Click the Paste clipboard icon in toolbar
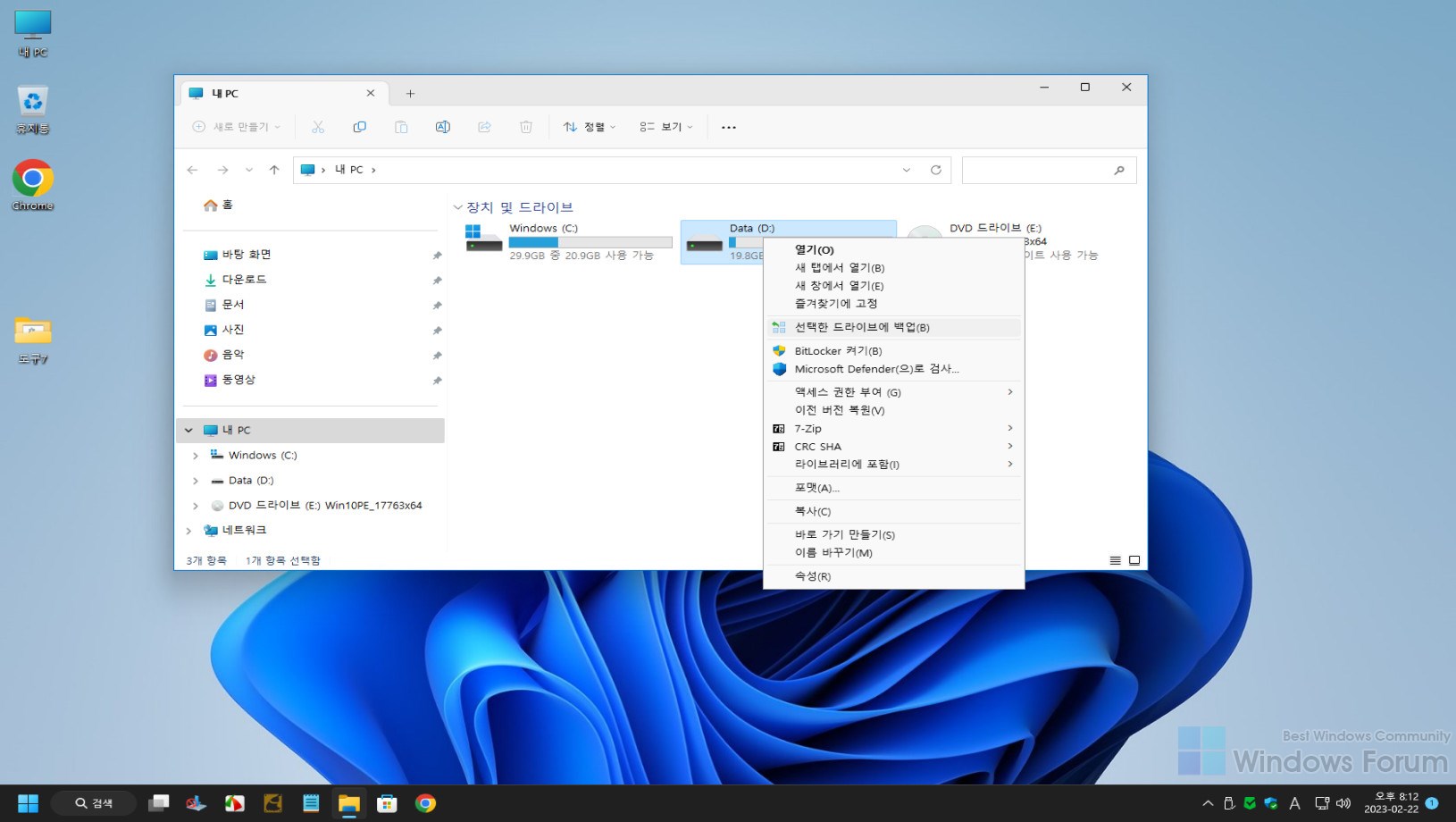 401,127
